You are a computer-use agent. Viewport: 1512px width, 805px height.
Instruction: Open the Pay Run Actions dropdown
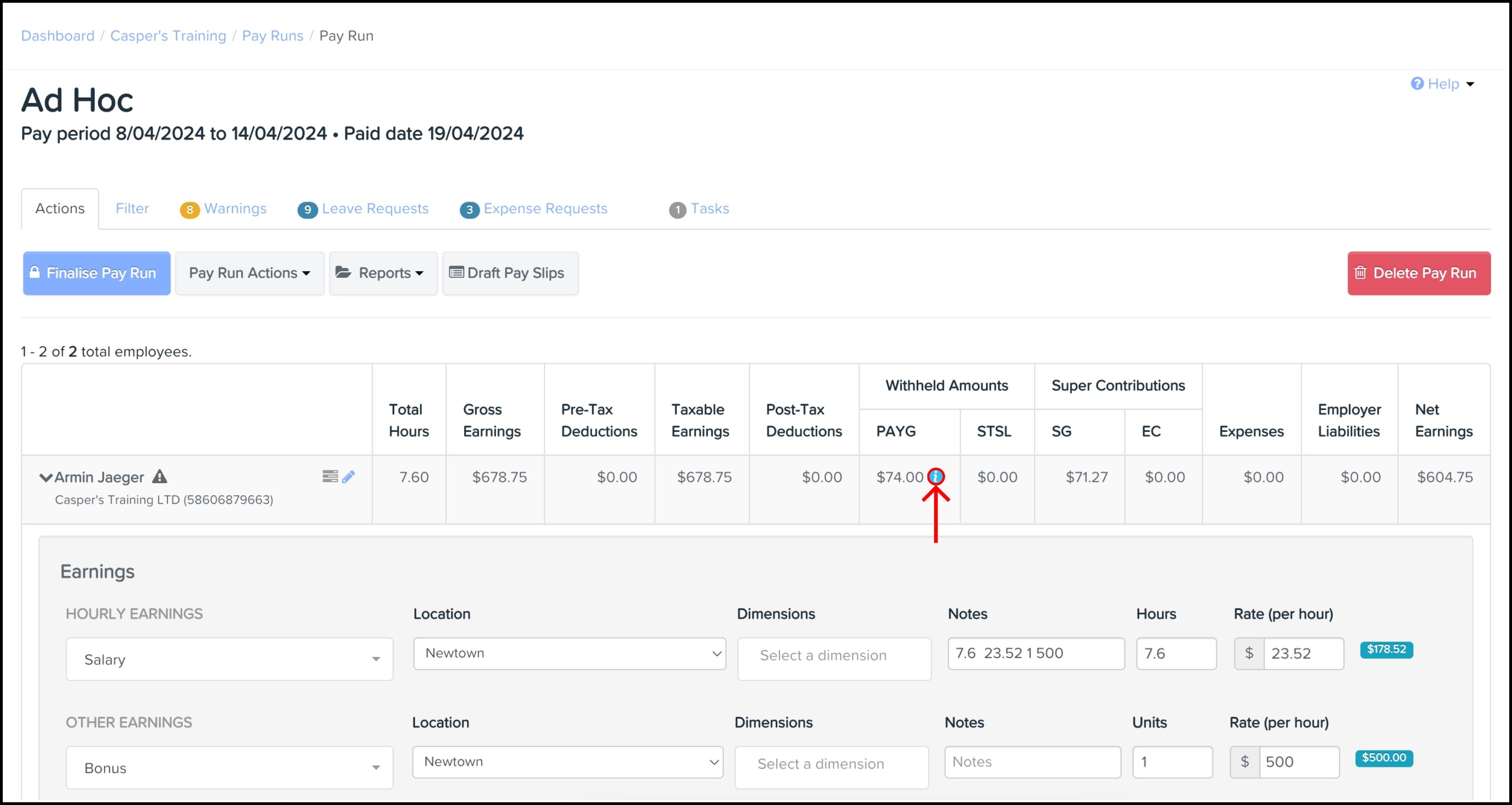pyautogui.click(x=250, y=273)
